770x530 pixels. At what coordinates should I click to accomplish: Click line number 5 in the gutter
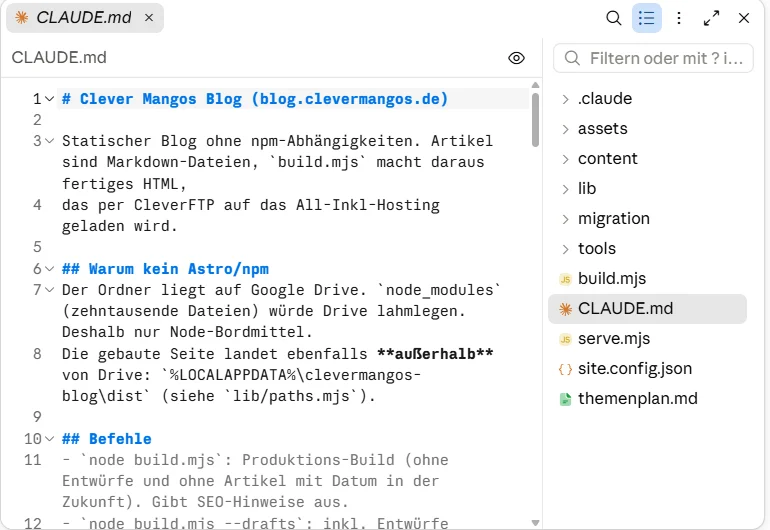(x=37, y=247)
